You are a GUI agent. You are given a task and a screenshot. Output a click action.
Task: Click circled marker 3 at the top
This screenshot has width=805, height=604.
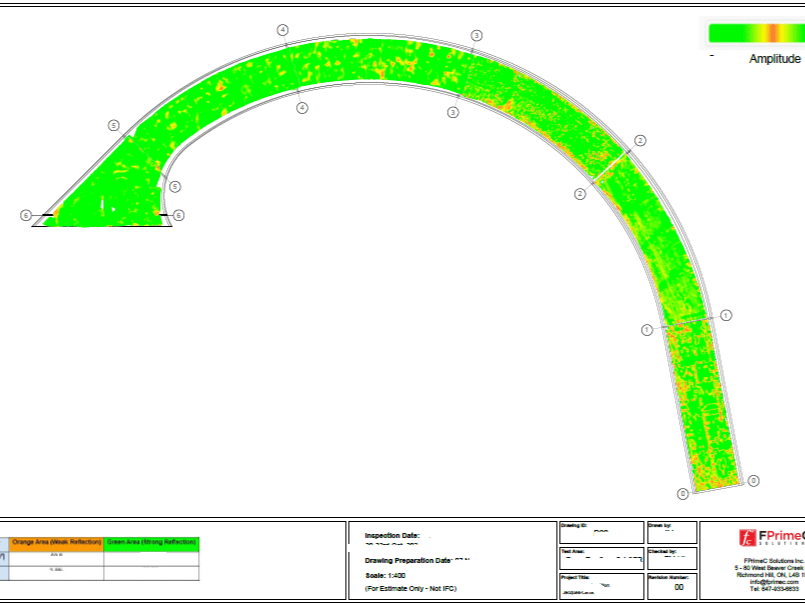pos(477,33)
